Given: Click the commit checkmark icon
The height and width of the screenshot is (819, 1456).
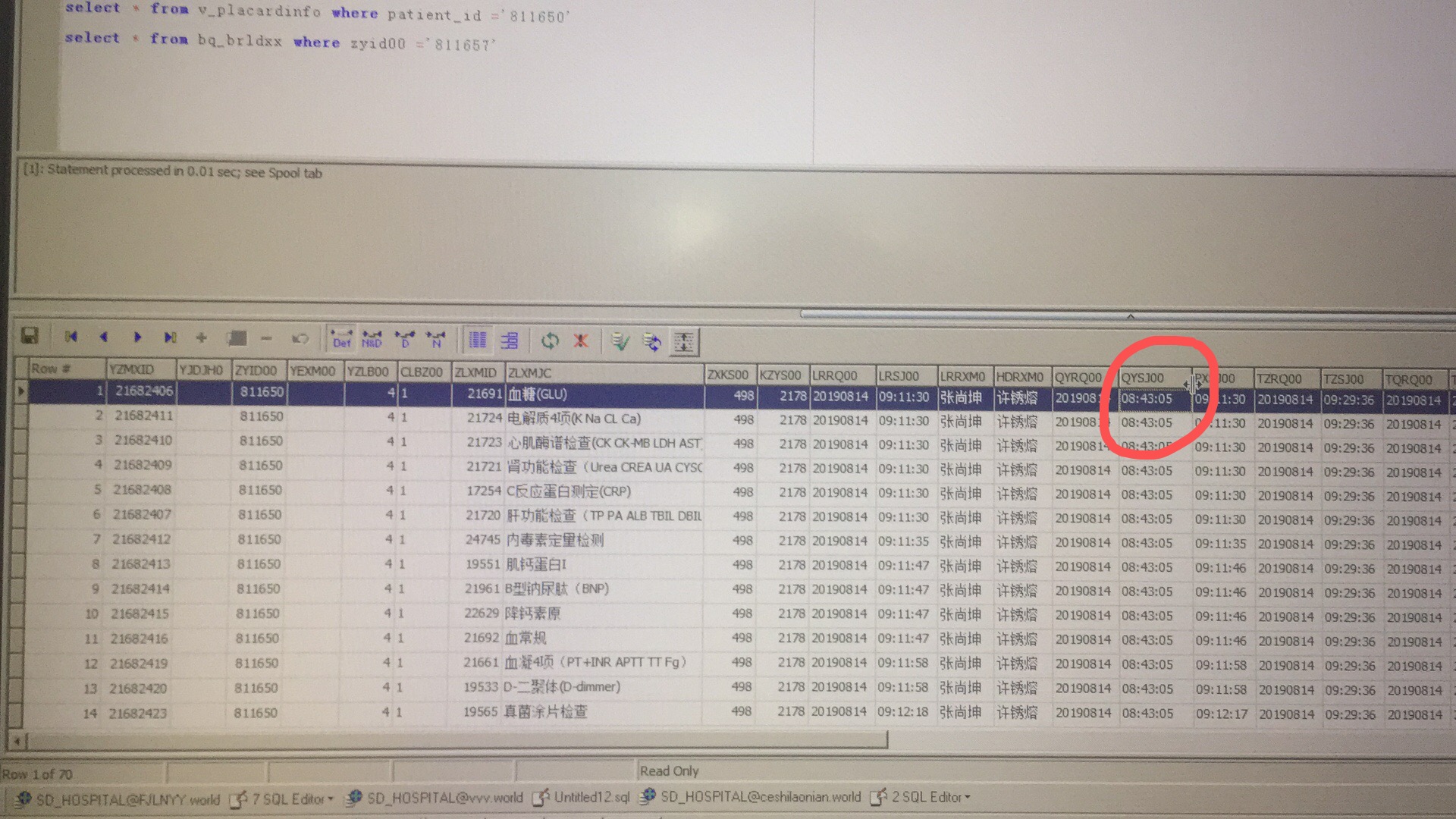Looking at the screenshot, I should coord(620,342).
